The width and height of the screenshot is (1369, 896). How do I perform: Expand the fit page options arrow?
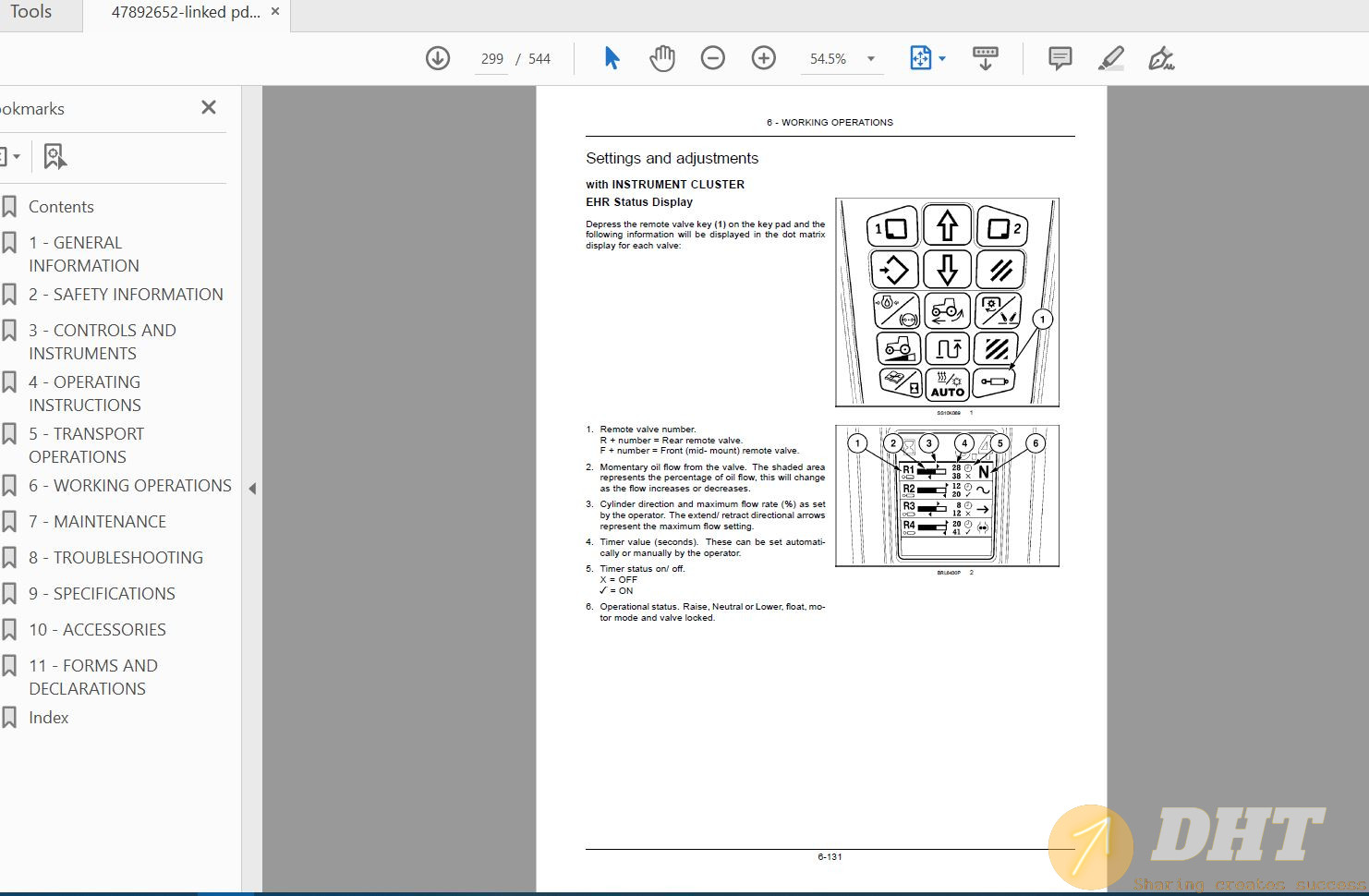pos(942,58)
